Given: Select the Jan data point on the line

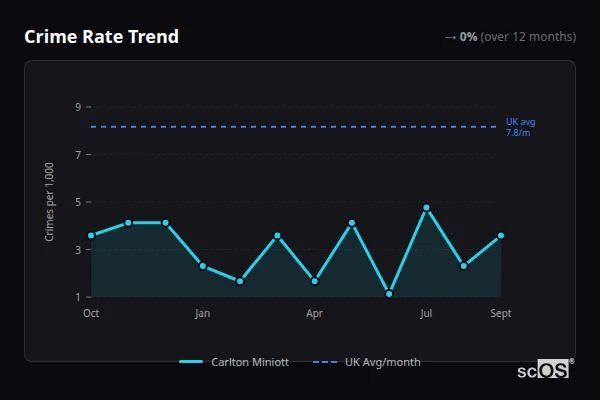Looking at the screenshot, I should click(203, 266).
